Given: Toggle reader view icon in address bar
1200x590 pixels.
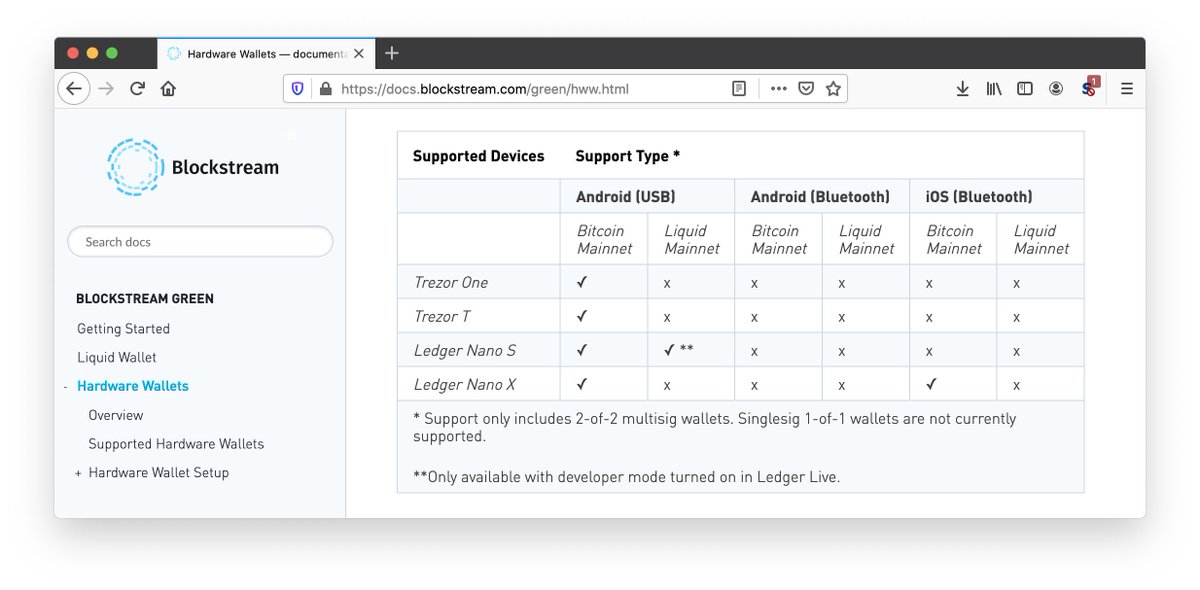Looking at the screenshot, I should pos(739,89).
